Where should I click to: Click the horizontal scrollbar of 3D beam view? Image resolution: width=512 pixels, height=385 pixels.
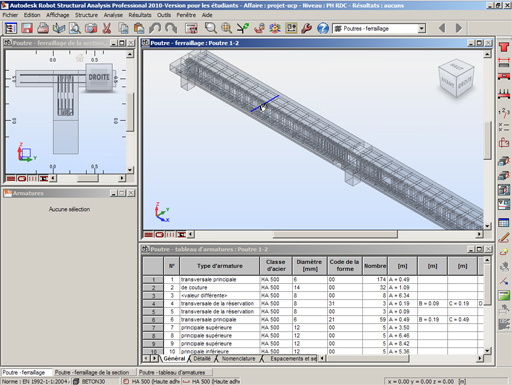click(x=335, y=235)
